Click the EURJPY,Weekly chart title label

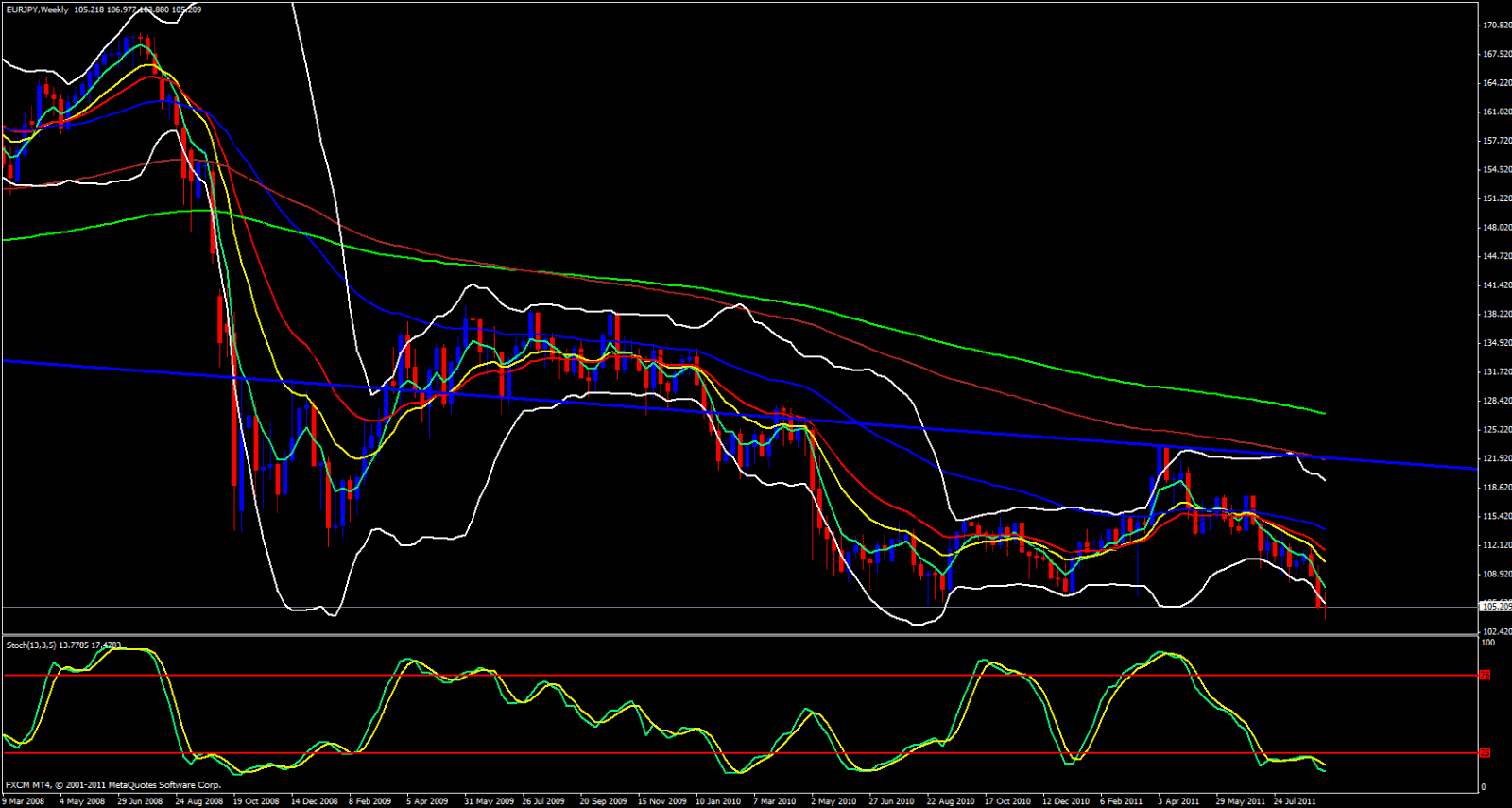[38, 9]
